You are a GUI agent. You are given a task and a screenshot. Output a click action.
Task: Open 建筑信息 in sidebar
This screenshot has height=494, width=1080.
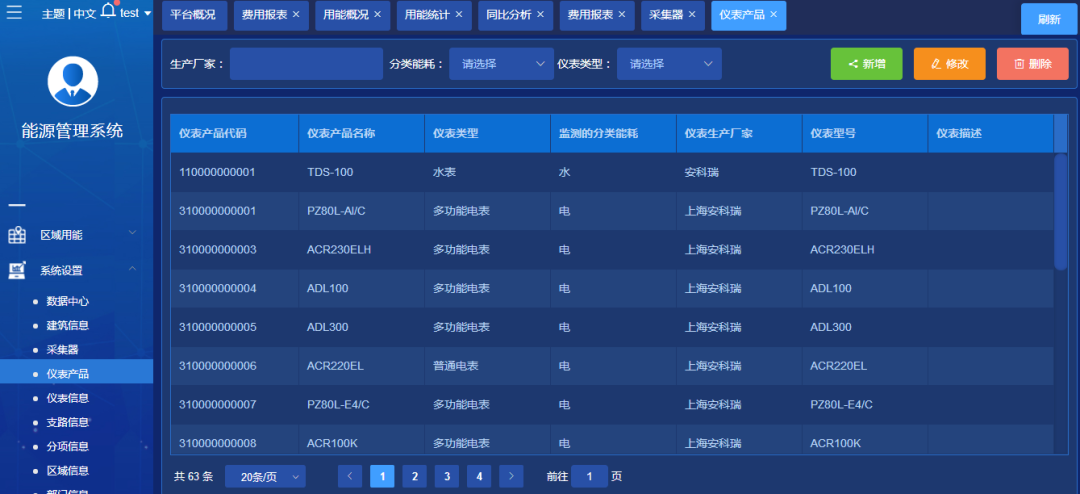pos(68,325)
